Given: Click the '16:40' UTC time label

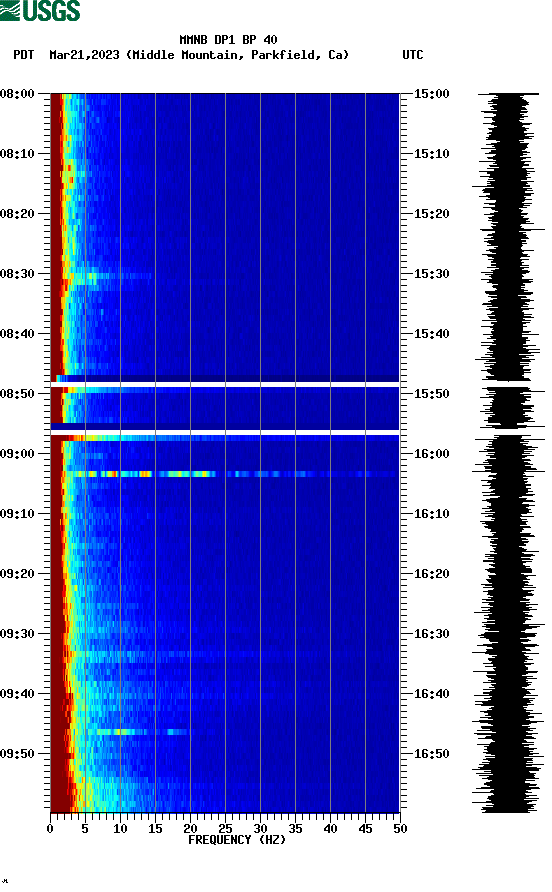Looking at the screenshot, I should point(431,693).
